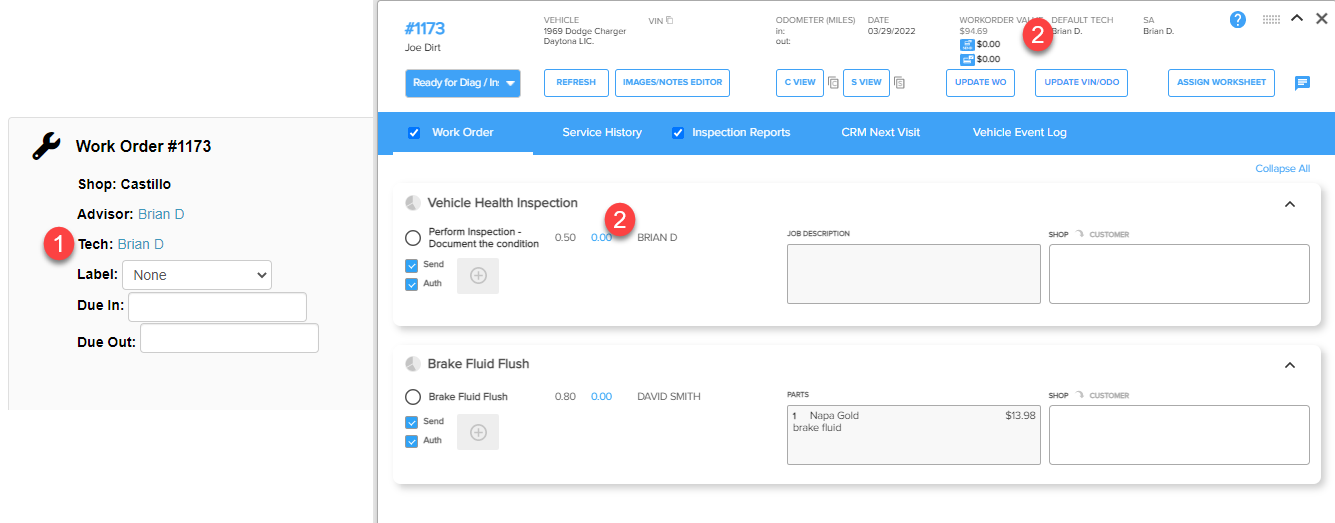Viewport: 1335px width, 523px height.
Task: Select the Brake Fluid Flush radio circle
Action: [x=413, y=397]
